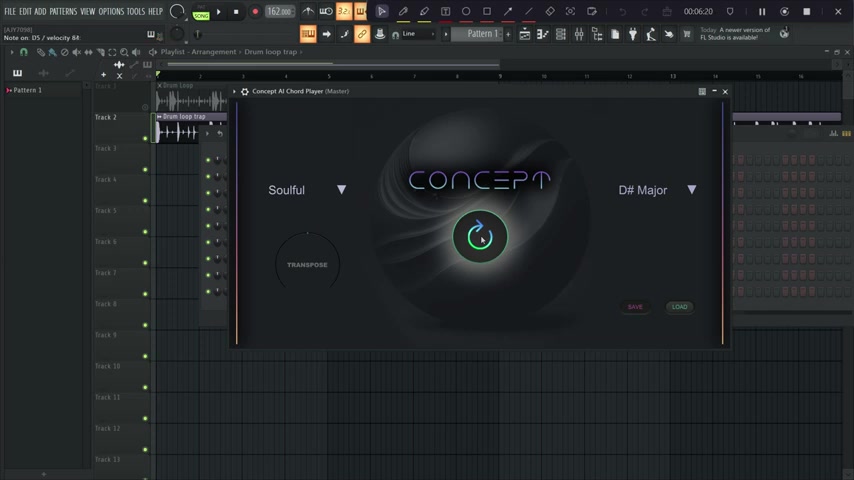Toggle Song/Pattern mode button
Image resolution: width=854 pixels, height=480 pixels.
[x=201, y=12]
